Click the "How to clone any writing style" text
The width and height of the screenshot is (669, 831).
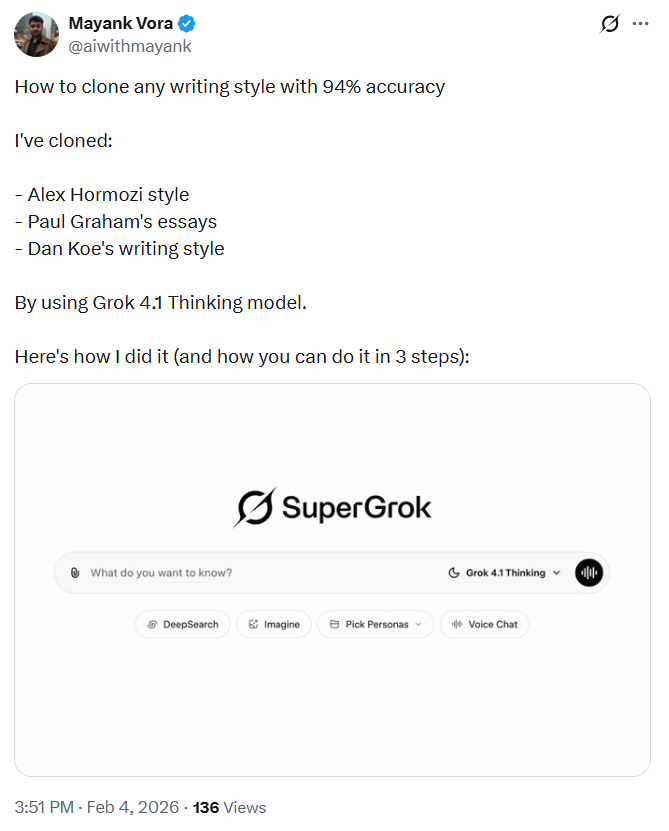pyautogui.click(x=229, y=86)
